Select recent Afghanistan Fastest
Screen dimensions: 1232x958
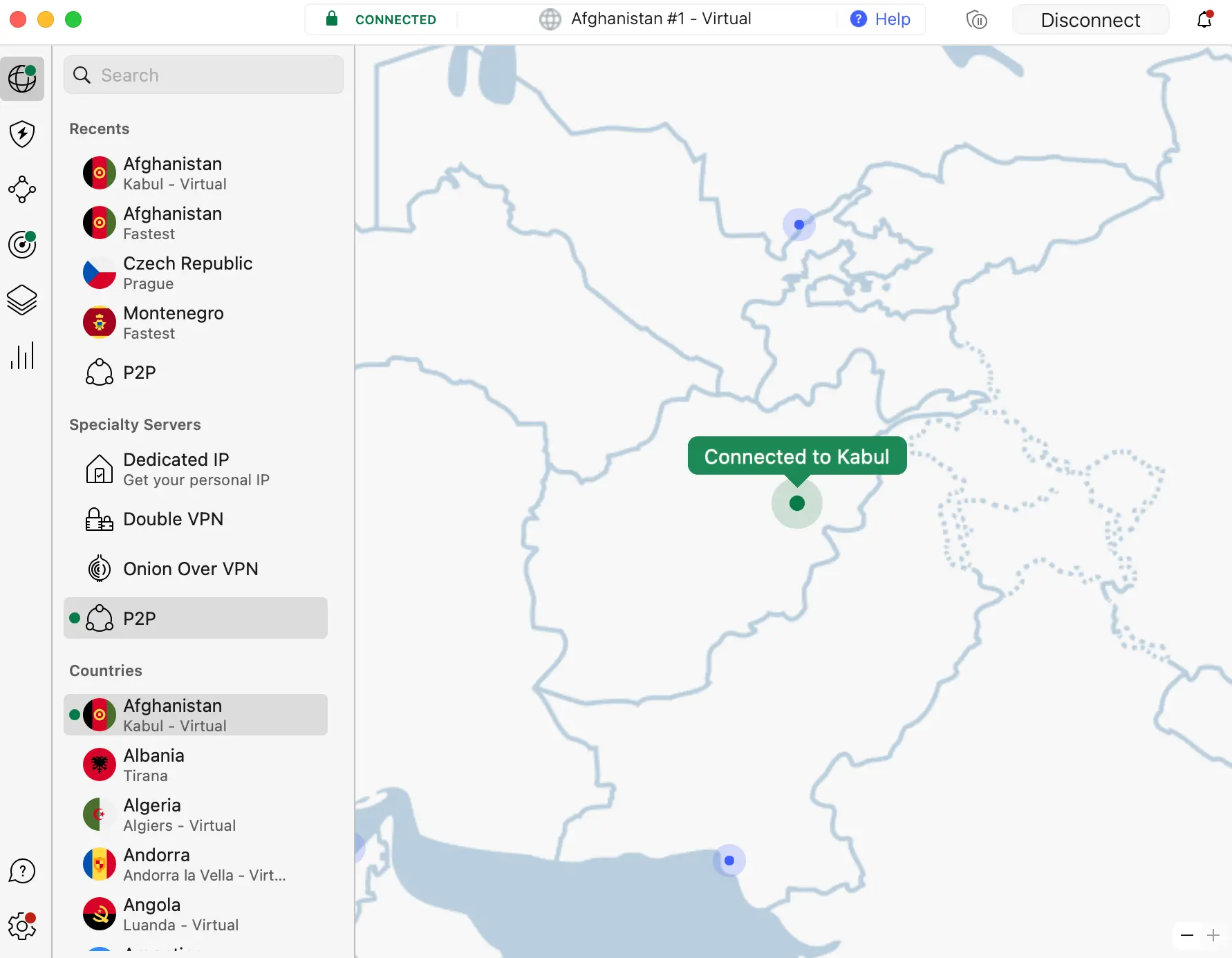196,223
